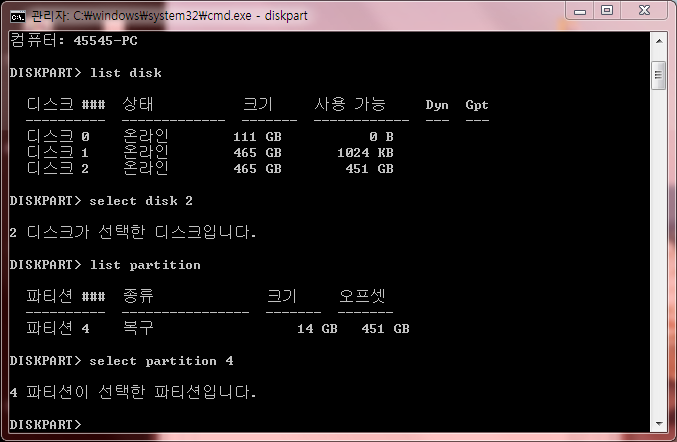Click the '4 파티션이 선택한 파티션입니다.' message
The height and width of the screenshot is (442, 677).
pyautogui.click(x=133, y=392)
